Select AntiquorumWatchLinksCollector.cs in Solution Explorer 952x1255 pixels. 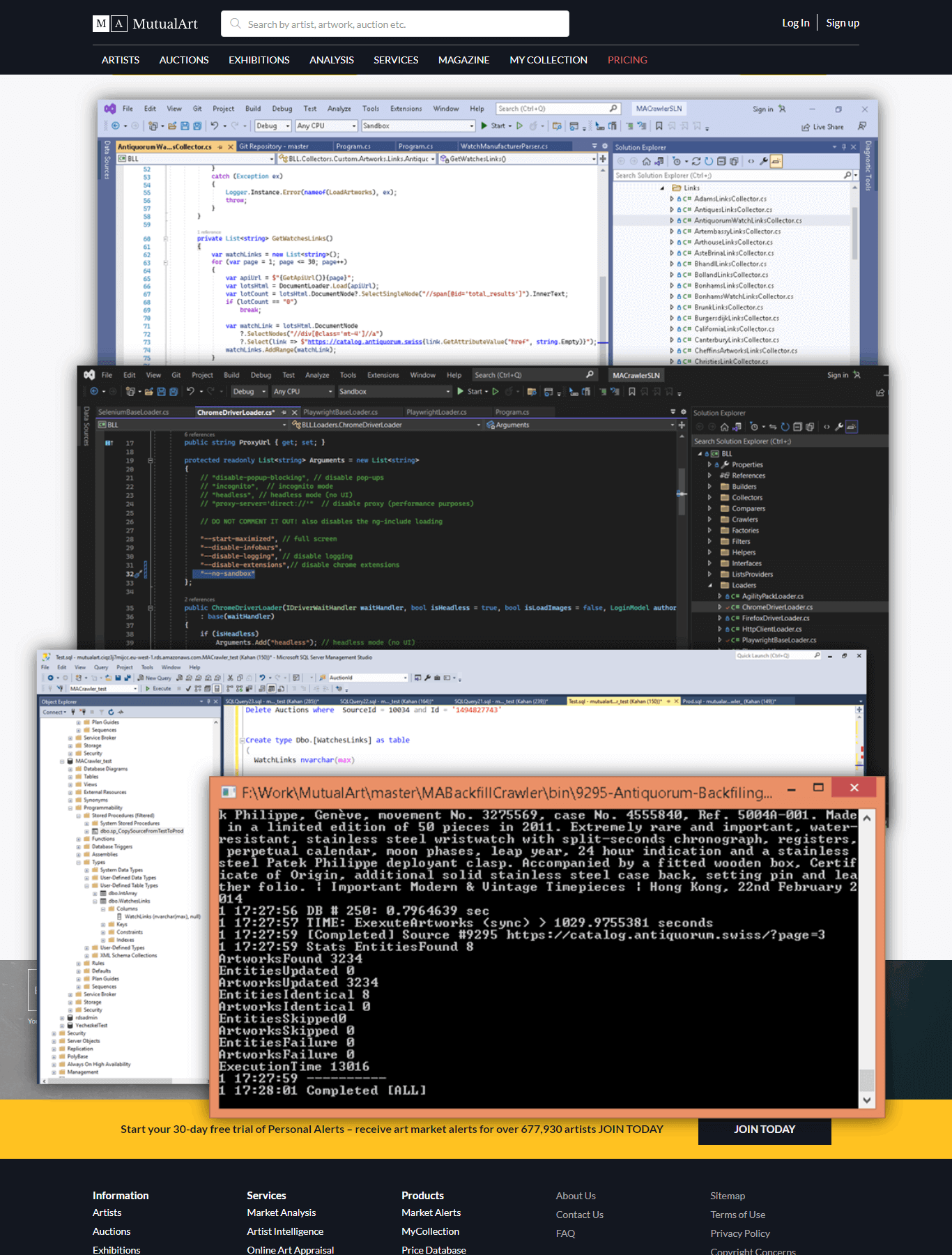coord(748,220)
